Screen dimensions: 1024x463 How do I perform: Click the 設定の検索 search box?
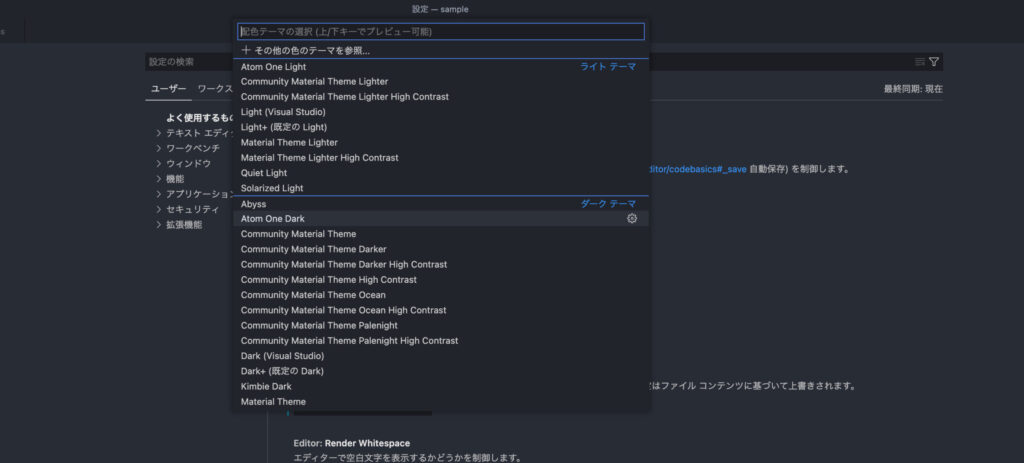click(x=190, y=62)
